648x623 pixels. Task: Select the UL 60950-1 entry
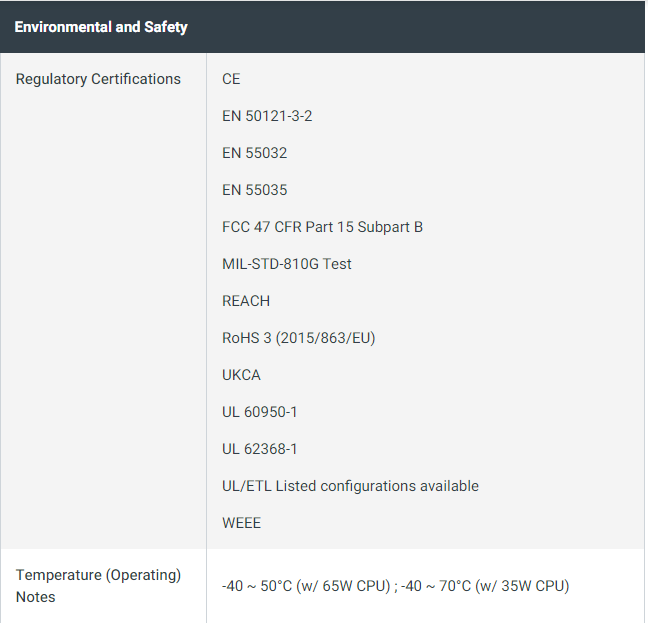pos(260,412)
